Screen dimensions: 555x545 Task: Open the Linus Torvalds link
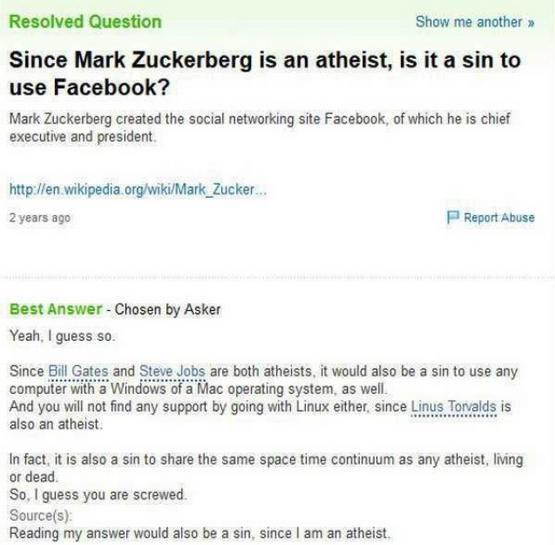pyautogui.click(x=453, y=406)
